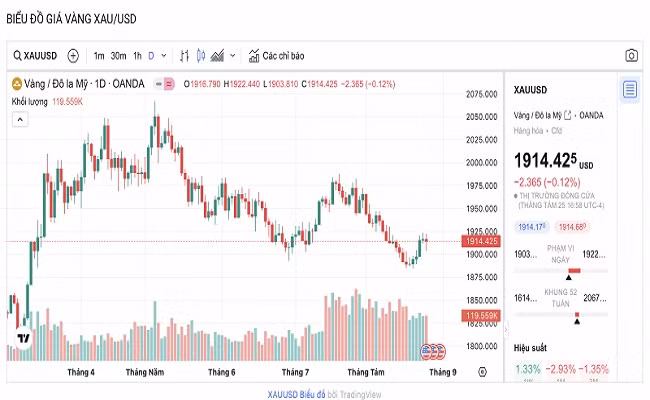The width and height of the screenshot is (650, 400).
Task: Open the watchlist details panel icon
Action: (629, 90)
